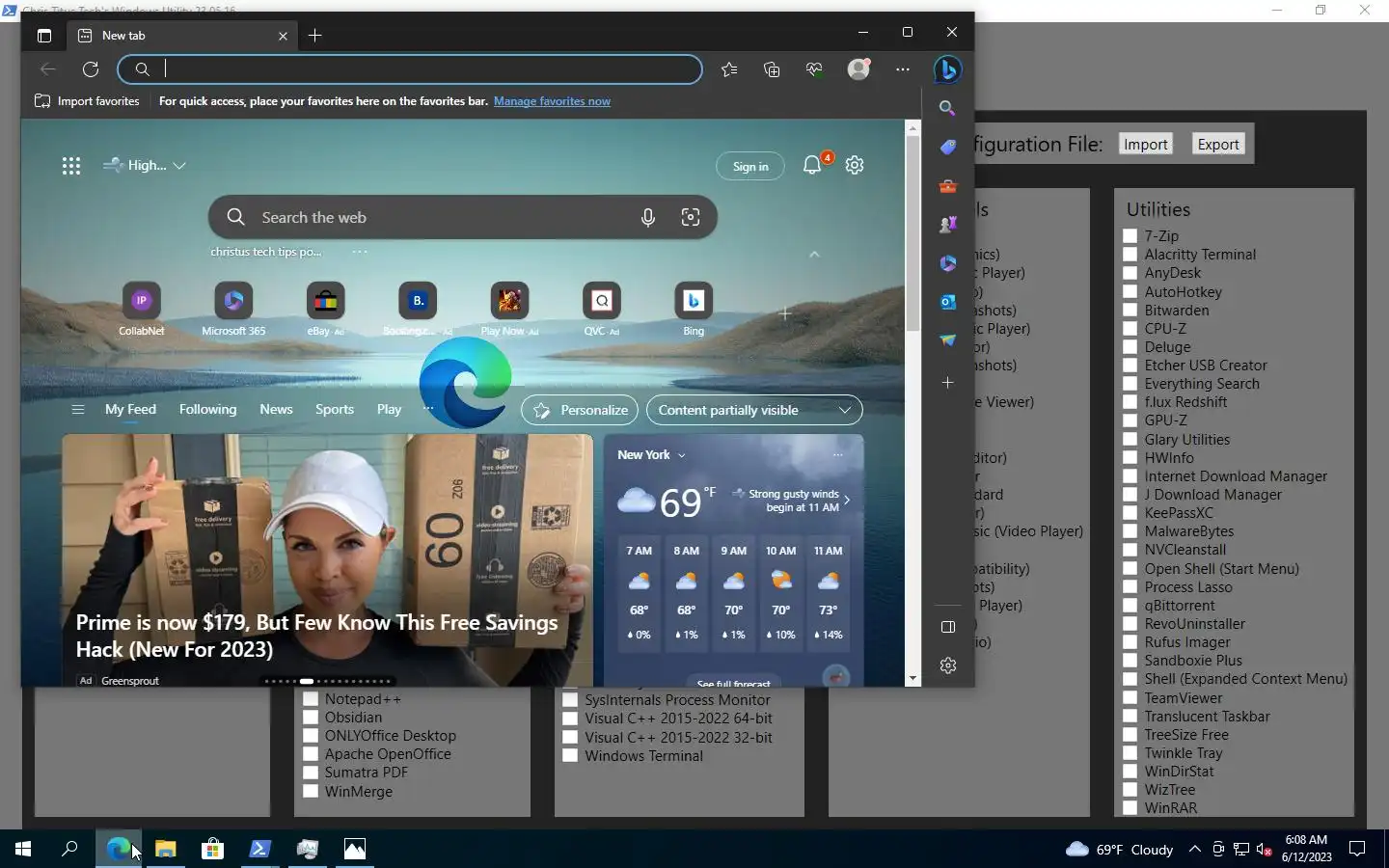
Task: Open sidebar Outlook icon
Action: tap(948, 302)
